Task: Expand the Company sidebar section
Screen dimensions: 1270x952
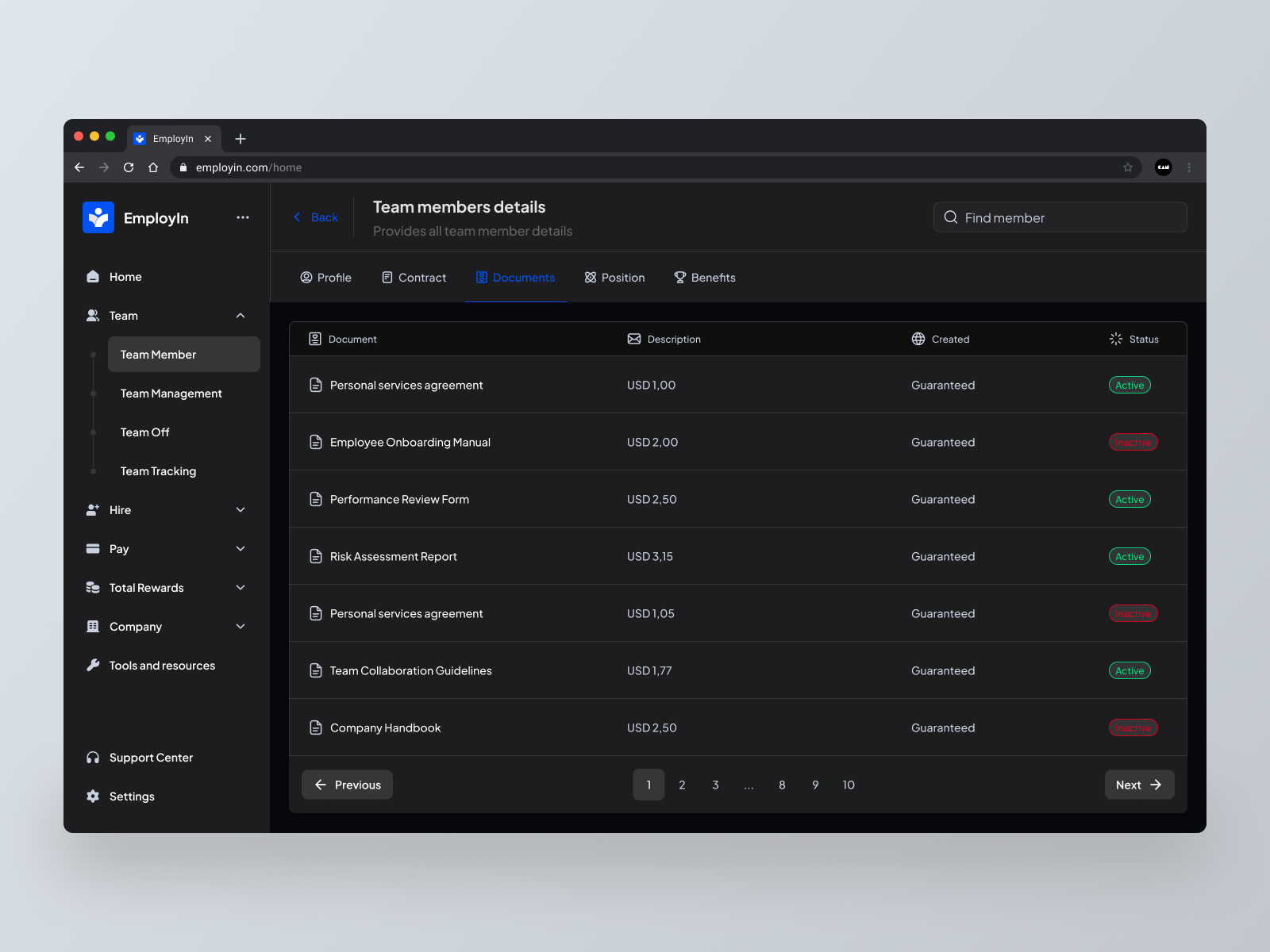Action: (x=241, y=626)
